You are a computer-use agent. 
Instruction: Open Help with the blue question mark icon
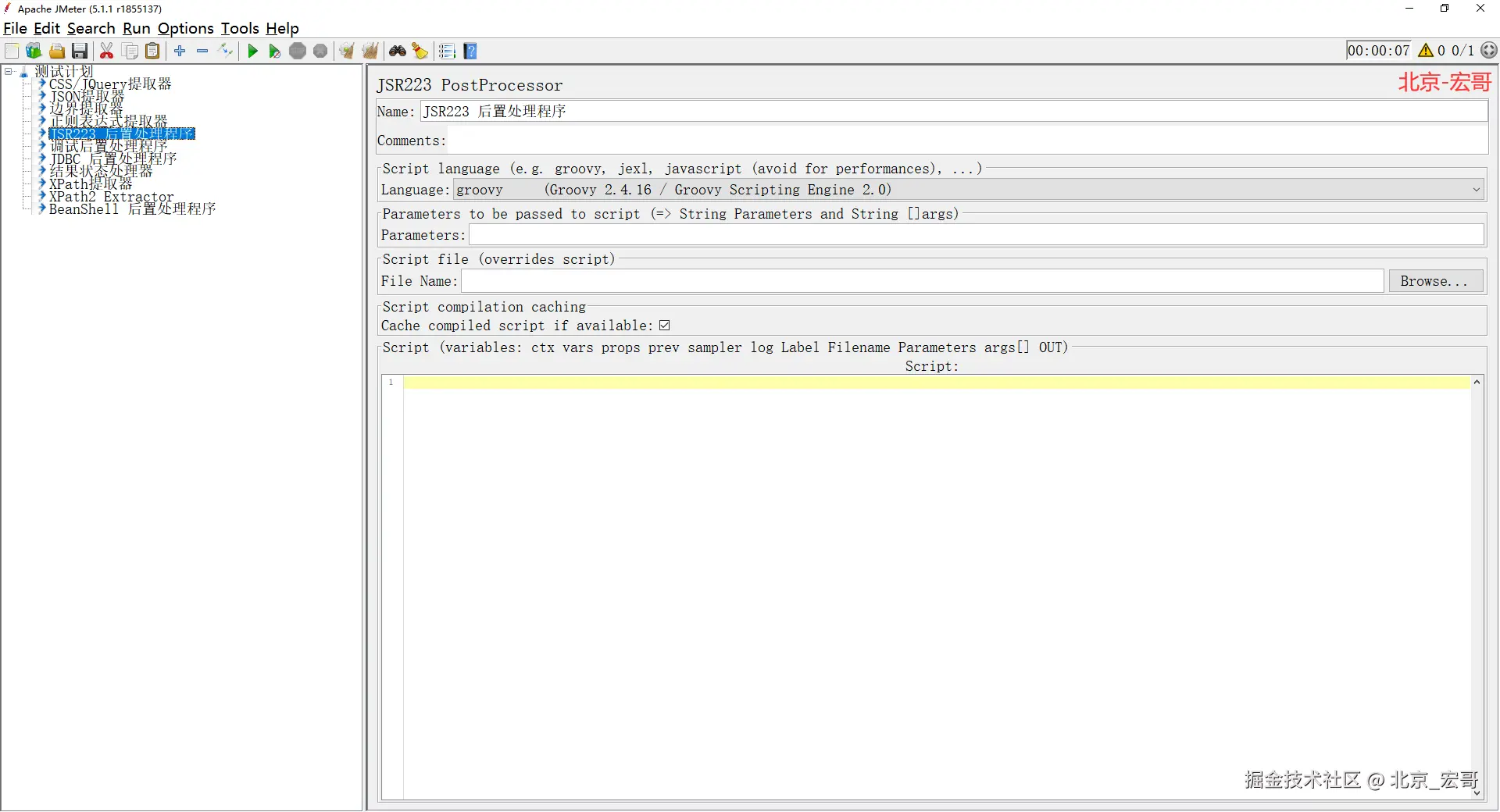470,52
